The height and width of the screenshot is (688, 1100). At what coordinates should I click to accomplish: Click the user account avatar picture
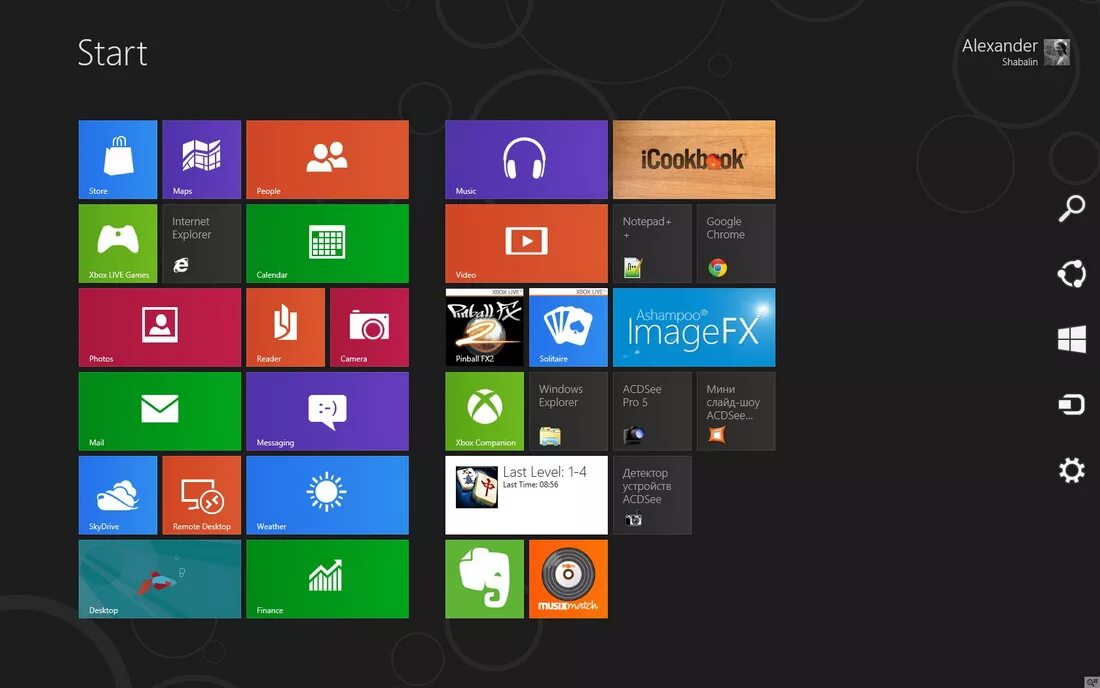pos(1057,52)
